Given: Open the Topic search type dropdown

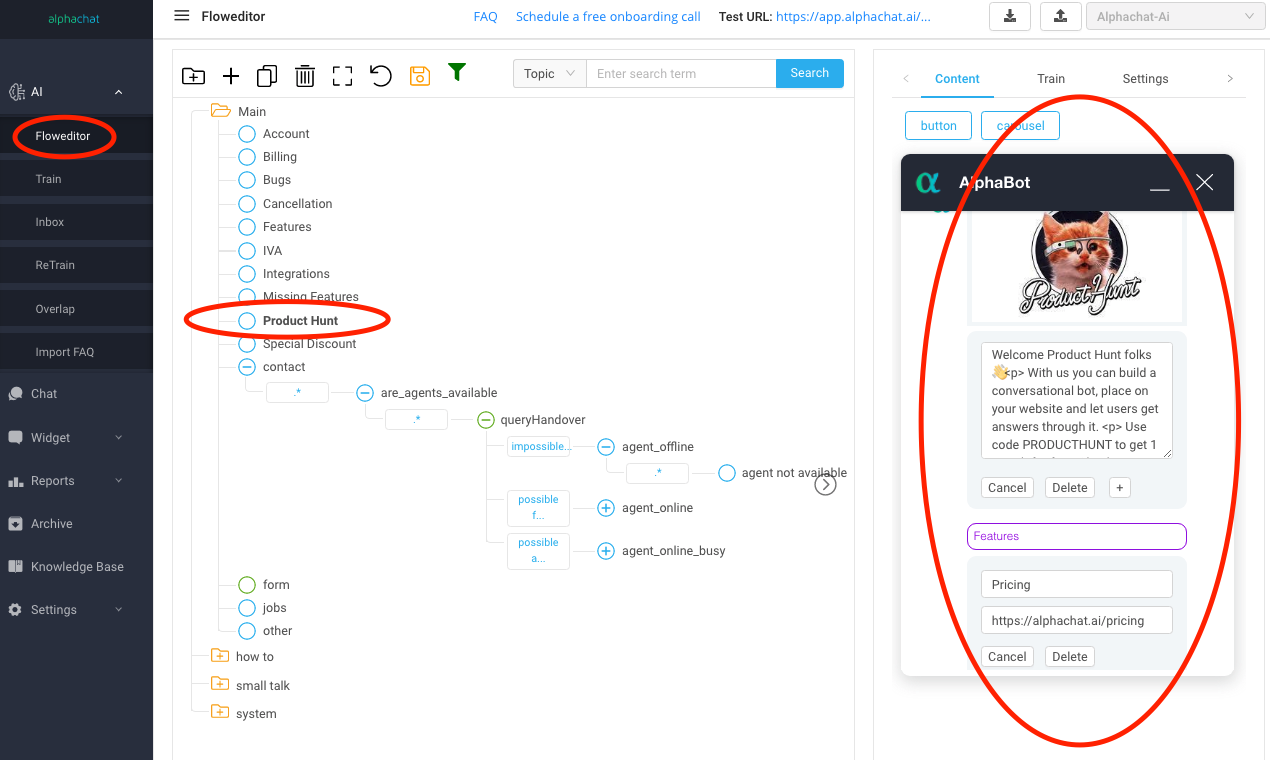Looking at the screenshot, I should (549, 73).
